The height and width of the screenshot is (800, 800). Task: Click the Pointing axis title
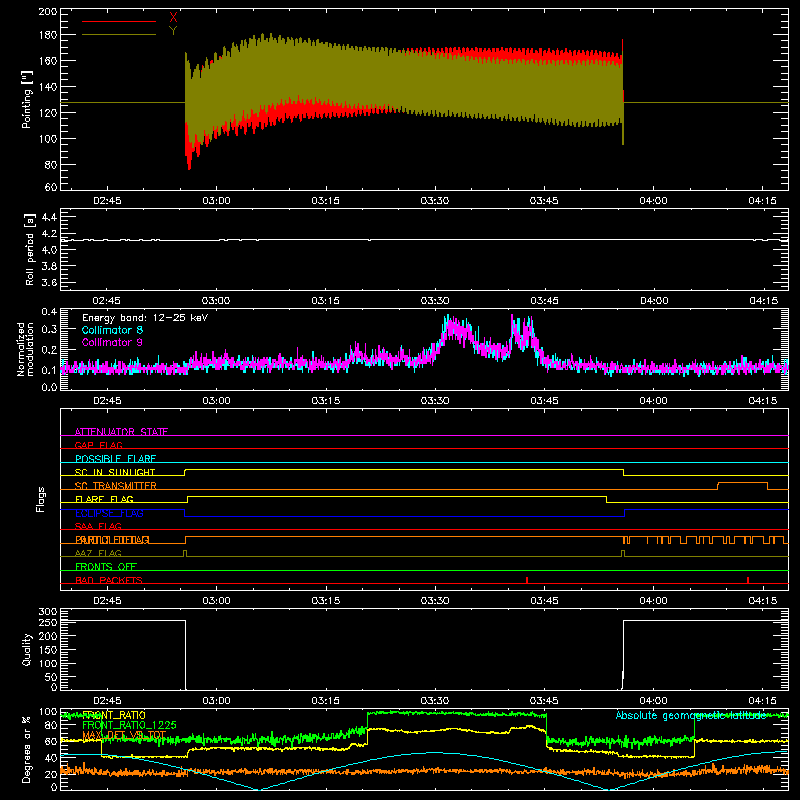tap(27, 99)
